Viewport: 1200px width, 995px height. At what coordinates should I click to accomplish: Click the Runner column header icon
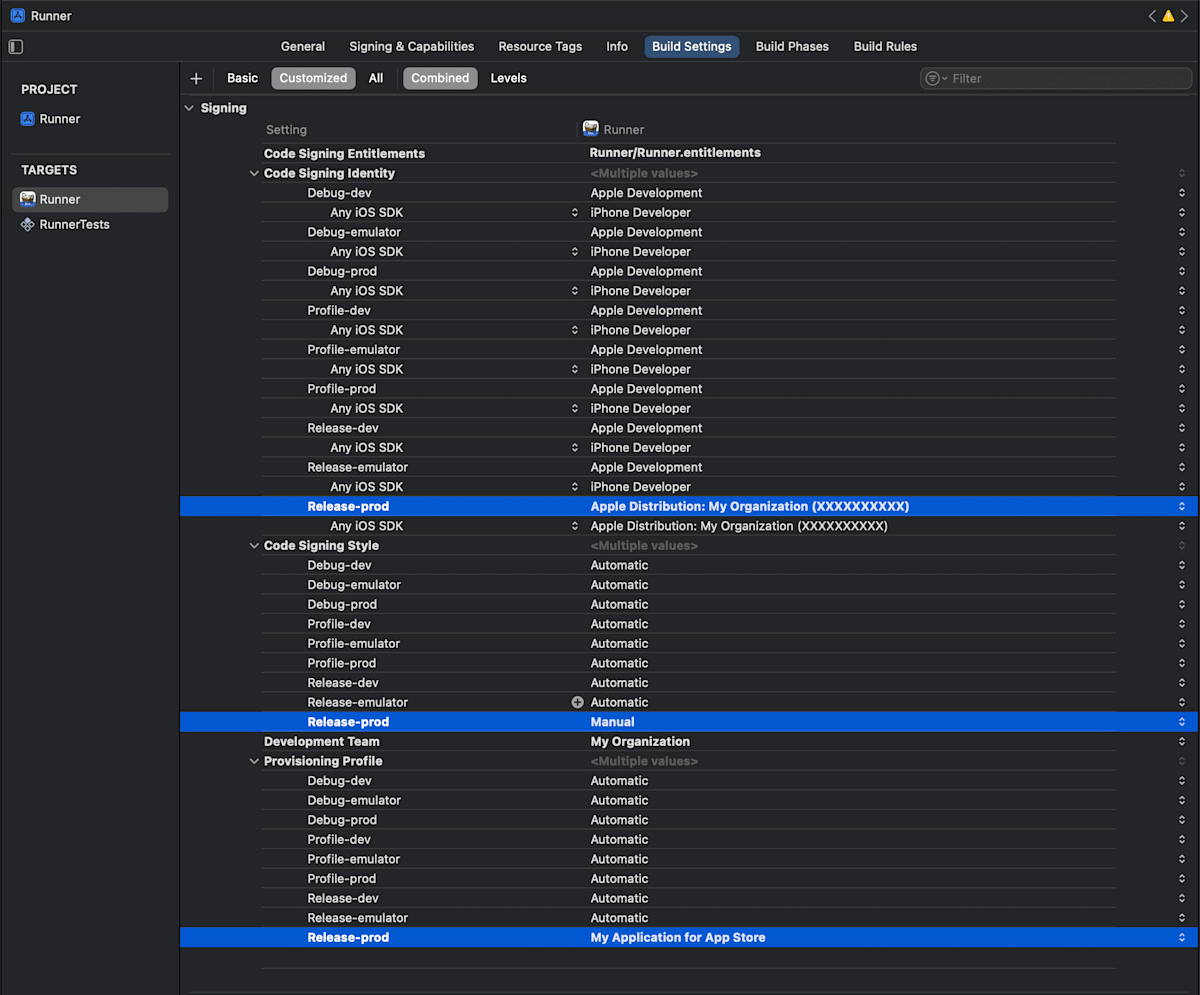[x=591, y=129]
